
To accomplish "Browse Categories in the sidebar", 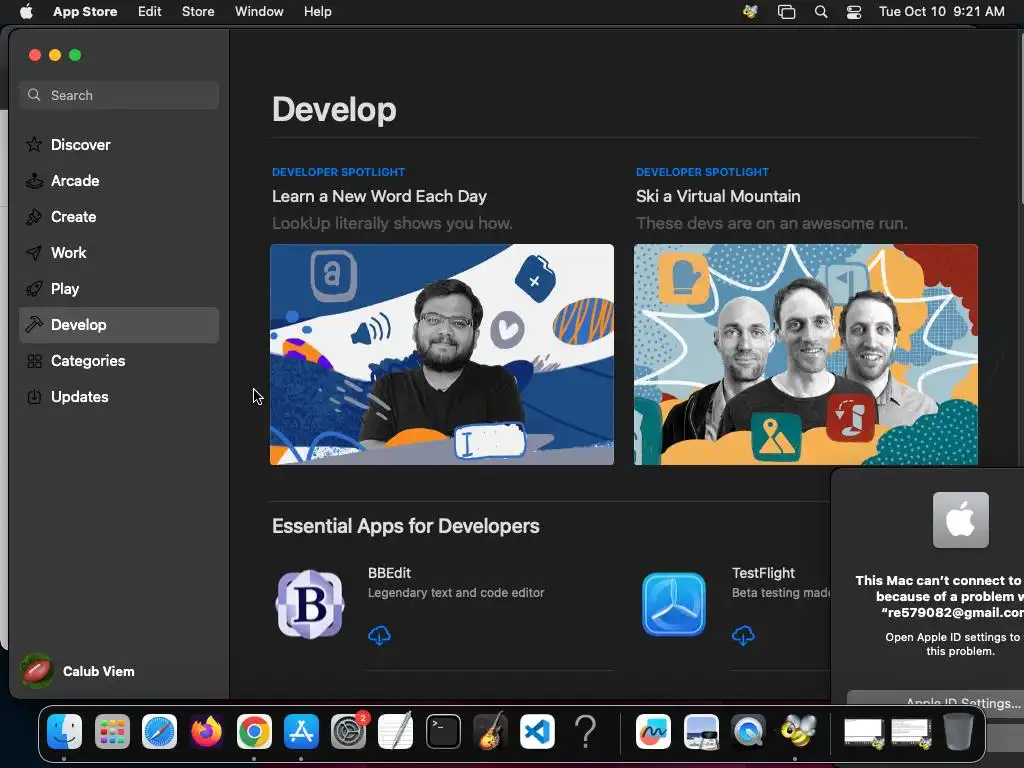I will [119, 360].
